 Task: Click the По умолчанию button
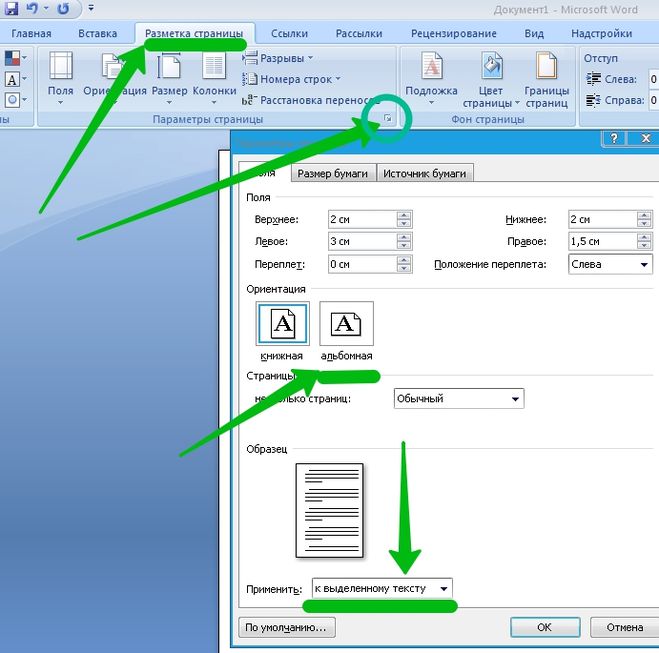click(x=286, y=627)
